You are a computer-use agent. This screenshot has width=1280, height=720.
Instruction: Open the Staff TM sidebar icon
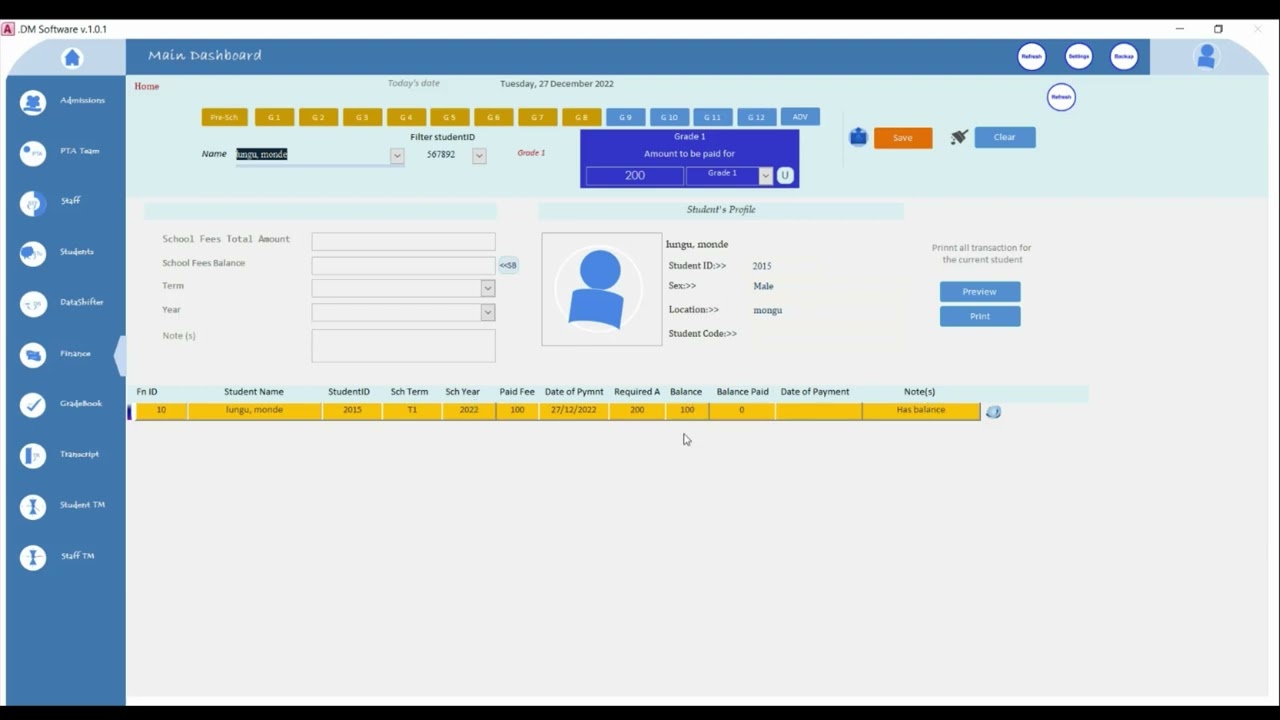(x=33, y=557)
